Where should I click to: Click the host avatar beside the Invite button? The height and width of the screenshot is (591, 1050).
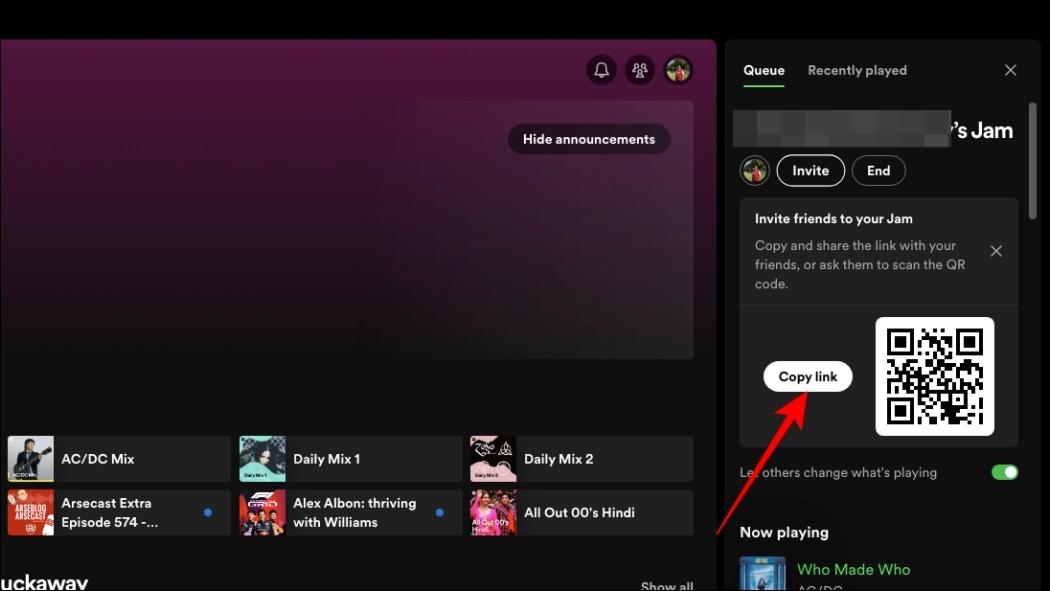tap(755, 170)
